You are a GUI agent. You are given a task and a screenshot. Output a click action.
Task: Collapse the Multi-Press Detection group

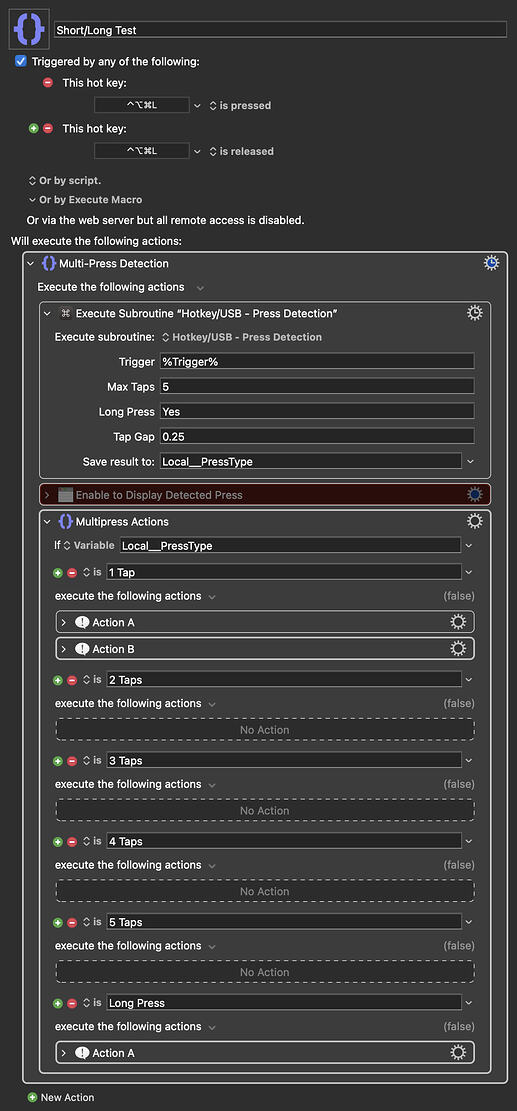30,263
